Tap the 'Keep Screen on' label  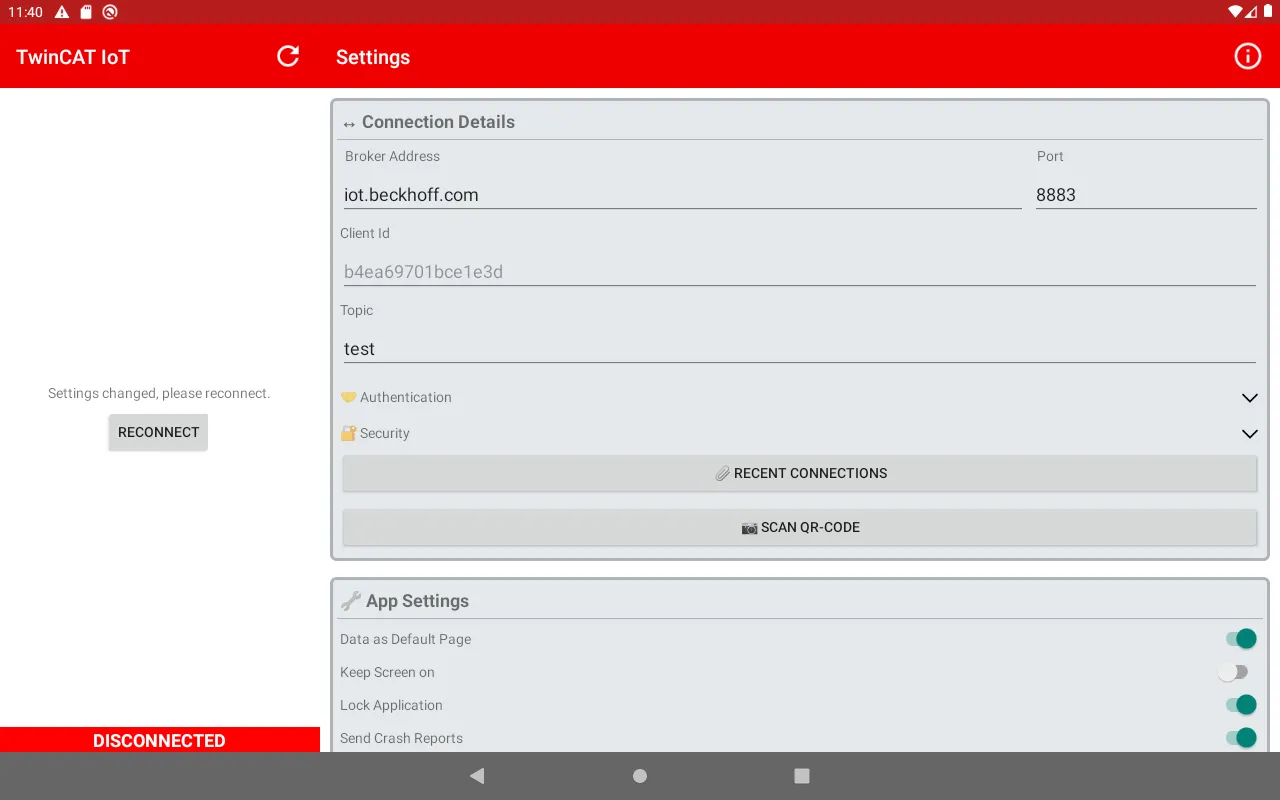point(387,672)
